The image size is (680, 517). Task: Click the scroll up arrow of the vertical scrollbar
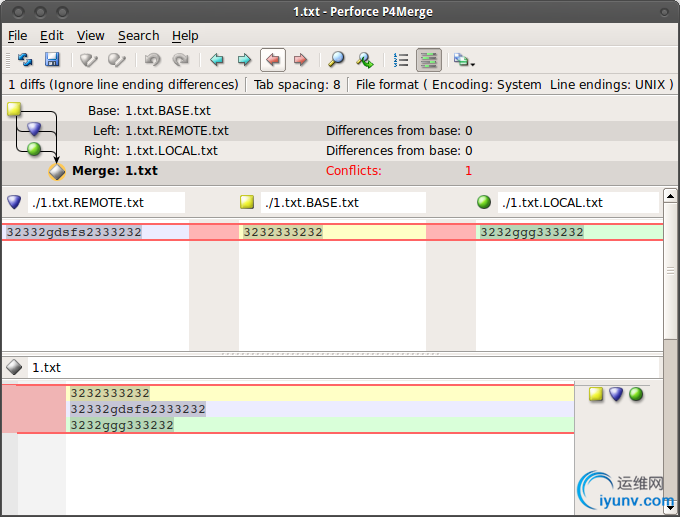[x=670, y=196]
